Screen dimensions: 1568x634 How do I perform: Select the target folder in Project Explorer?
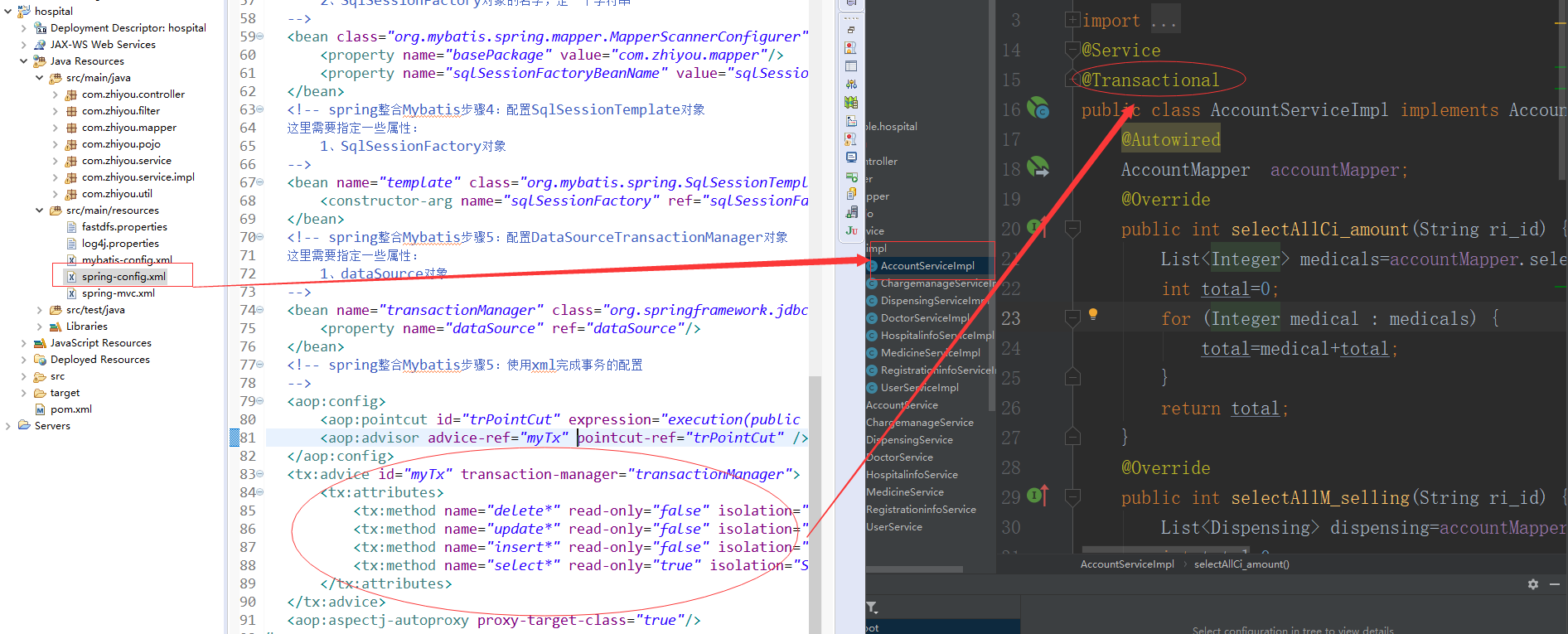(65, 393)
